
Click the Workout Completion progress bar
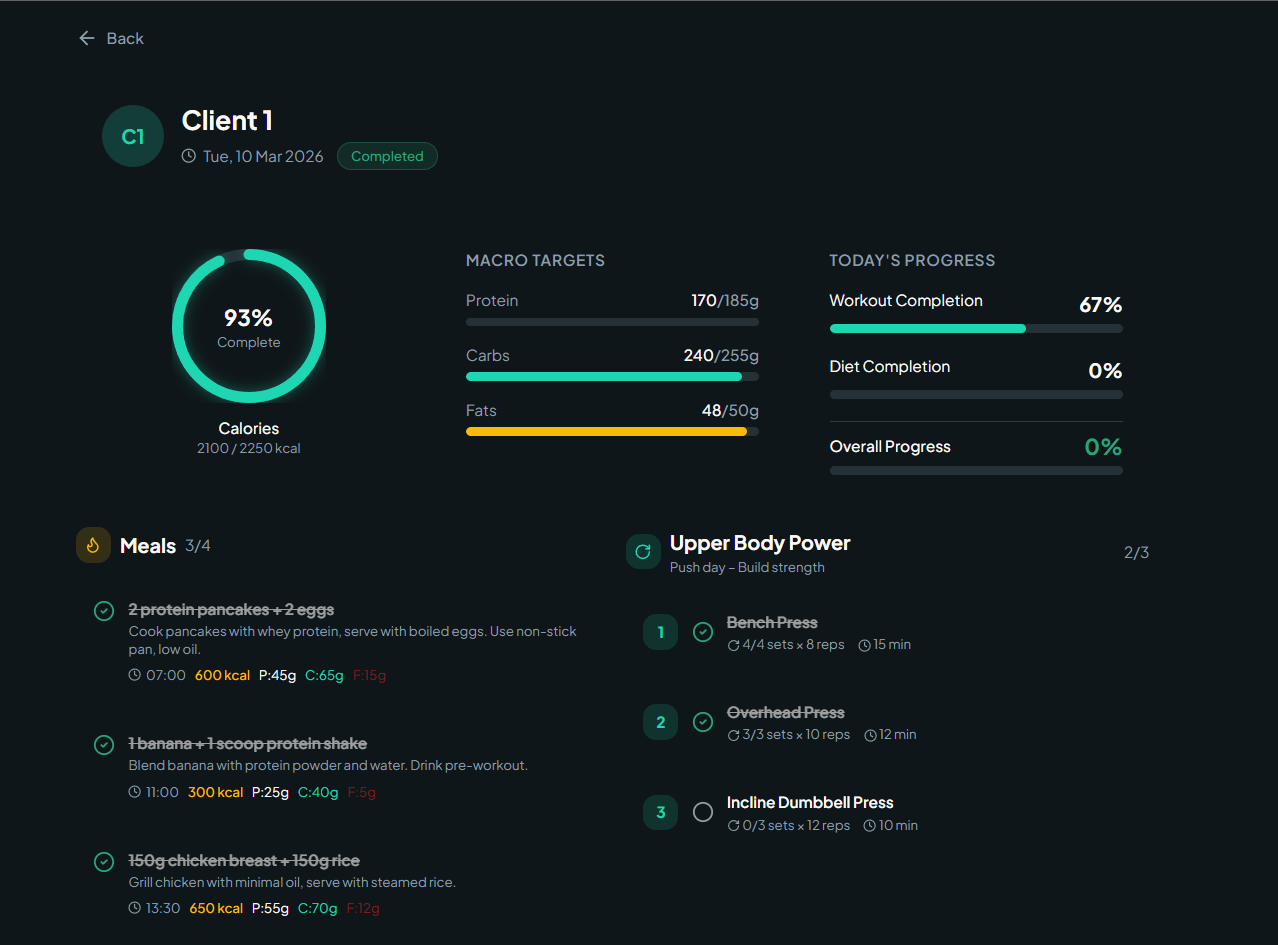pyautogui.click(x=976, y=328)
